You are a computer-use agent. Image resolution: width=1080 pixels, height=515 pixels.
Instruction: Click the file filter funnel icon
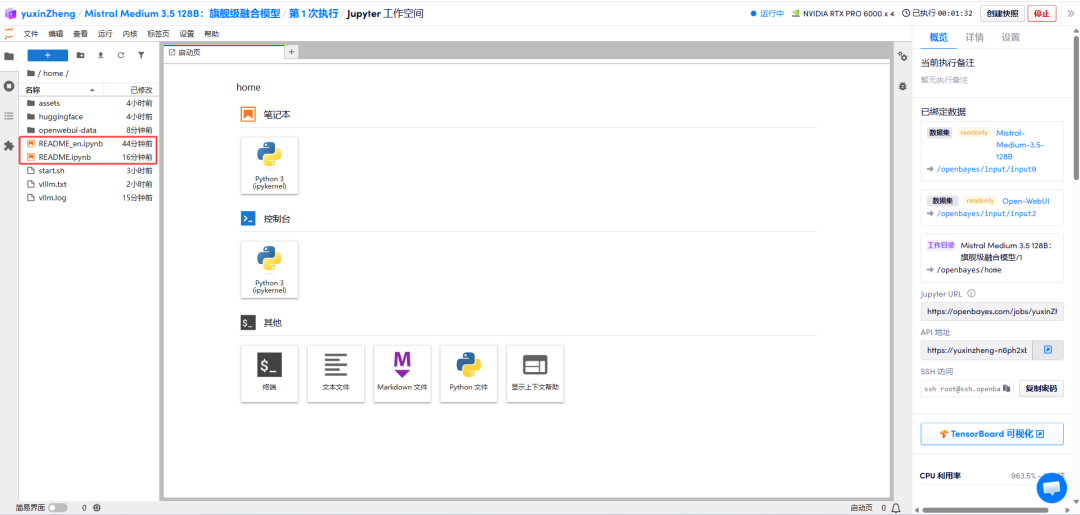click(x=141, y=55)
